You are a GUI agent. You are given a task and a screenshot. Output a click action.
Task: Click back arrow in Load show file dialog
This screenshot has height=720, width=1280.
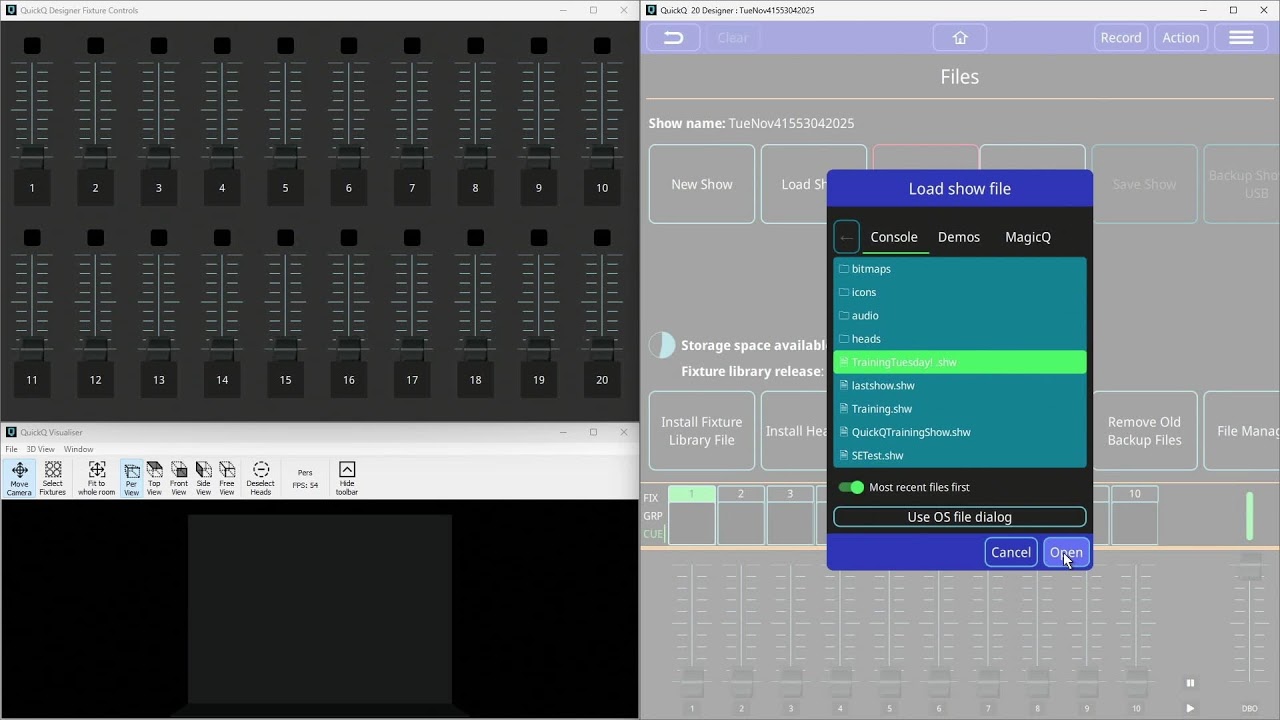[x=846, y=237]
